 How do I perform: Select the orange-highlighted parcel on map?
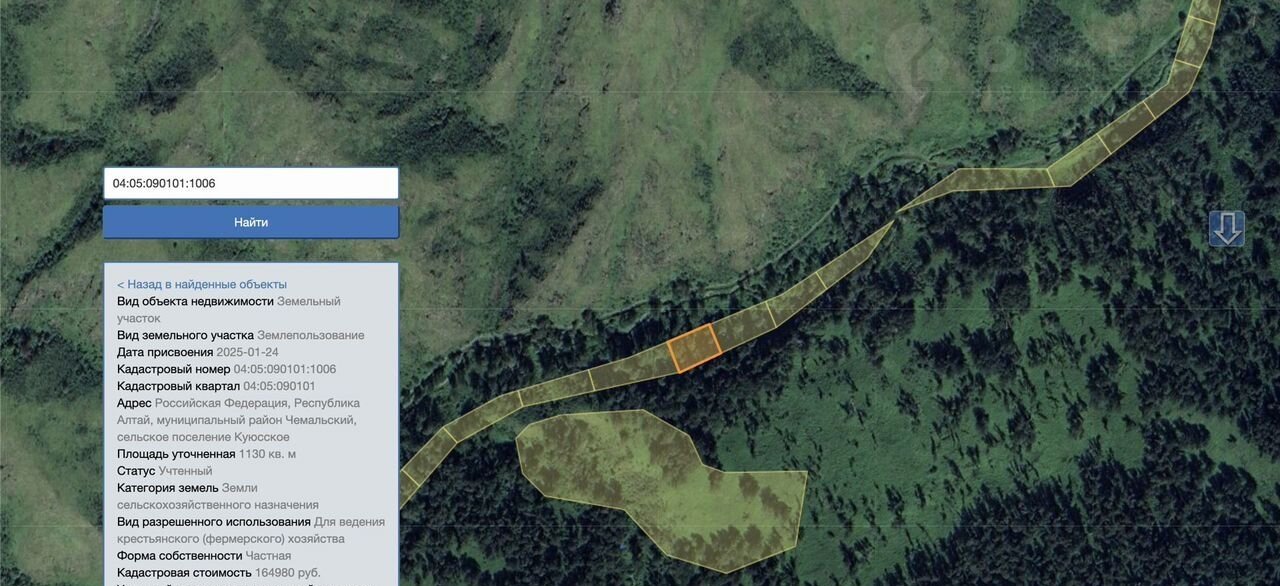click(x=694, y=348)
